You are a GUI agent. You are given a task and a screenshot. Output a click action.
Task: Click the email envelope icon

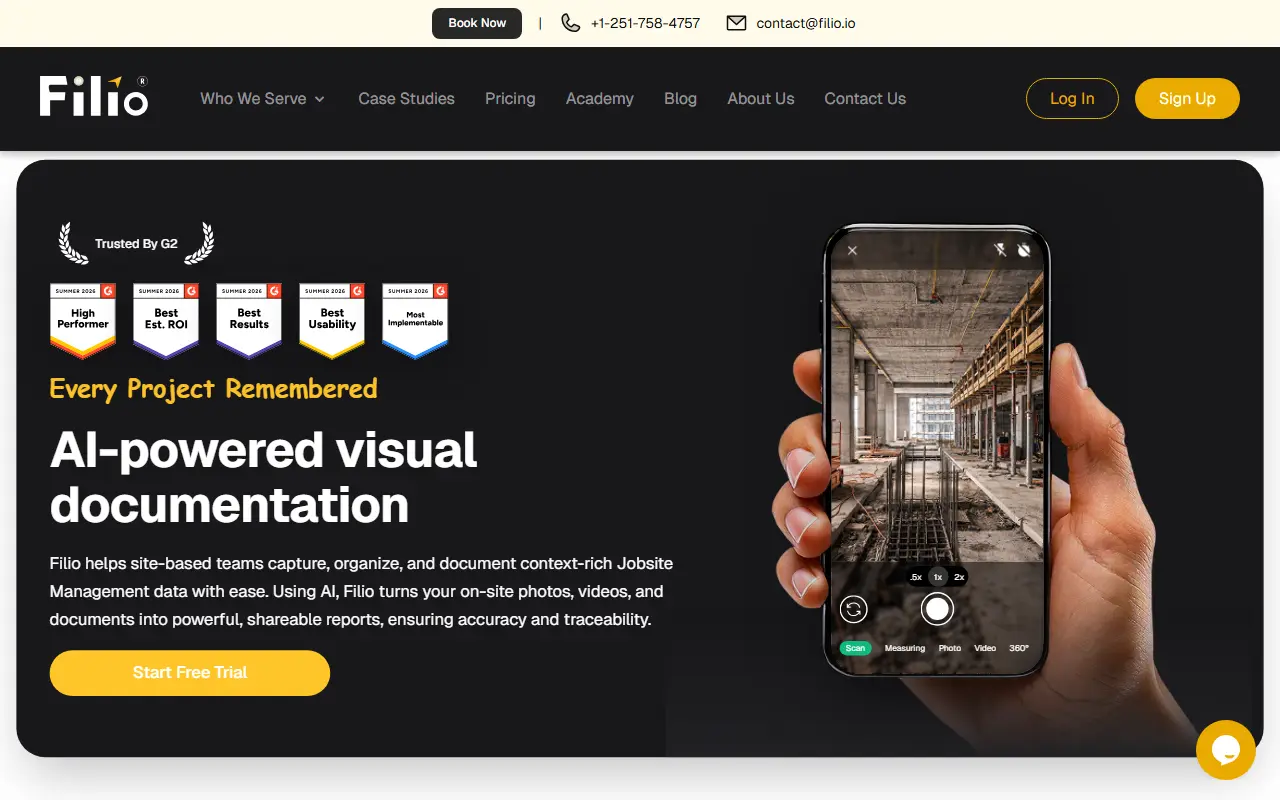pos(736,23)
